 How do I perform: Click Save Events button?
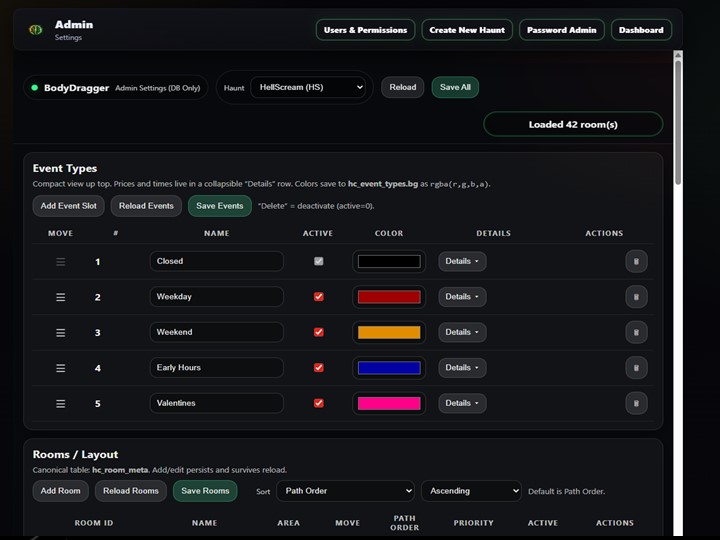[219, 206]
